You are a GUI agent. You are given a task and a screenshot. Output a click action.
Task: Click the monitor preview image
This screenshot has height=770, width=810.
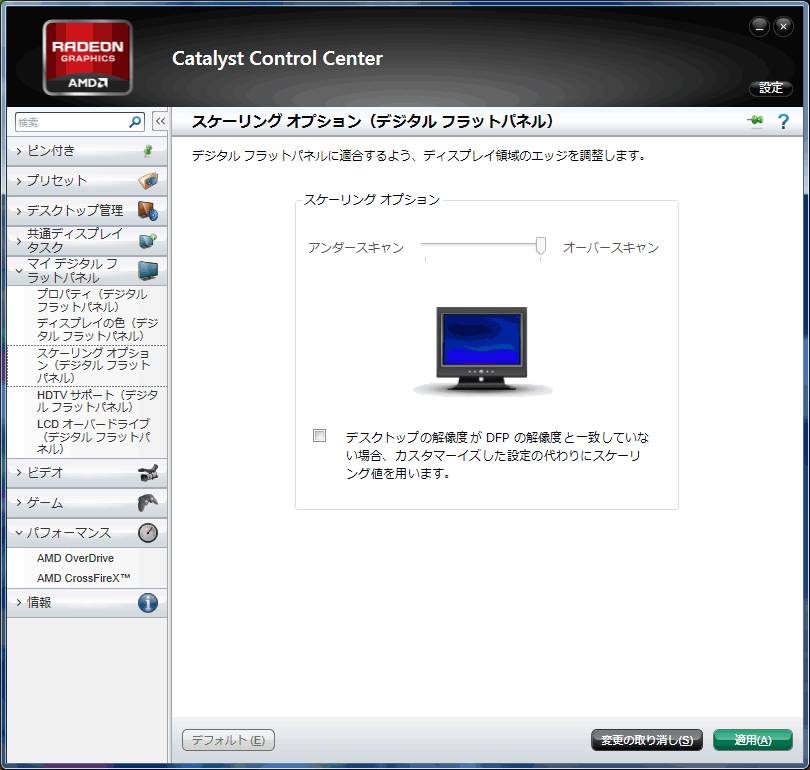pos(482,351)
